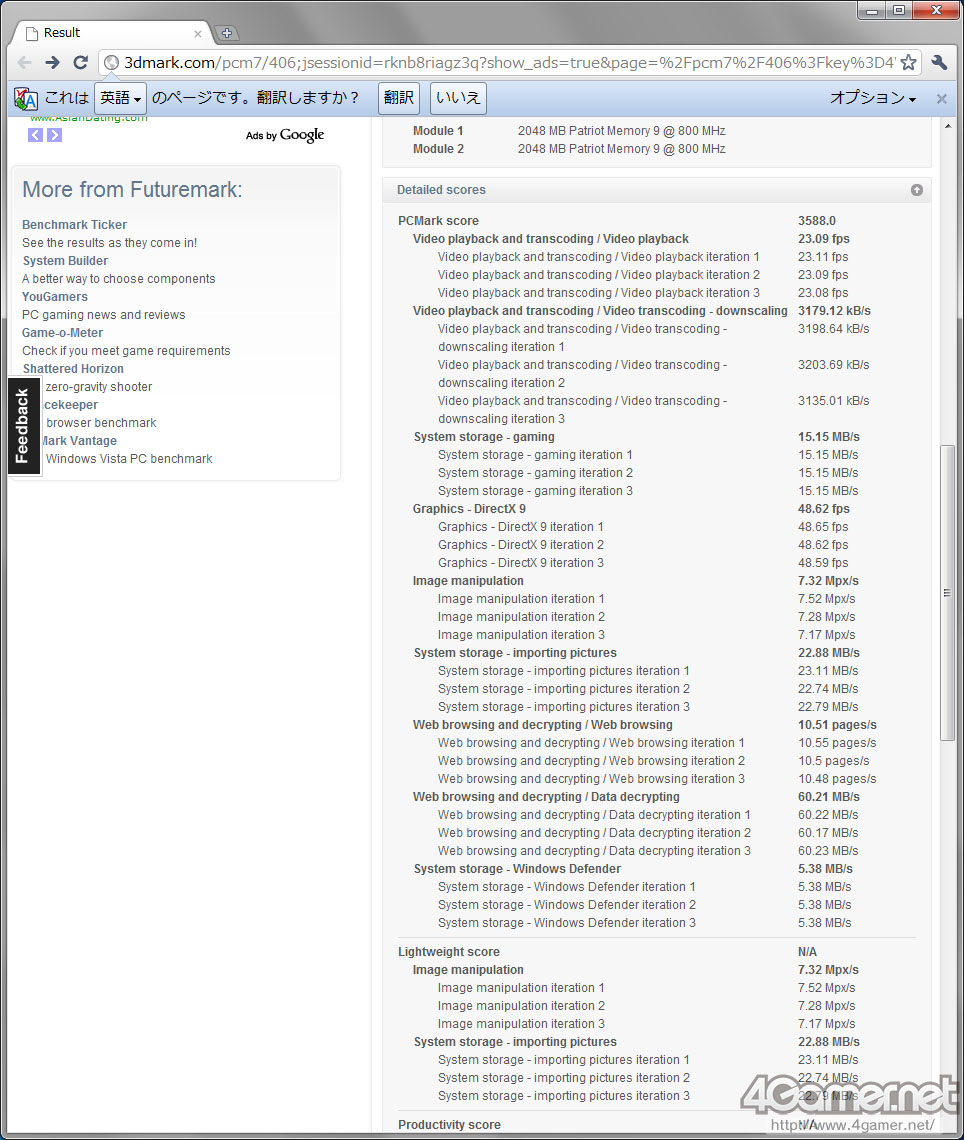Click '60.21 MB/s' decrypting score

click(828, 797)
